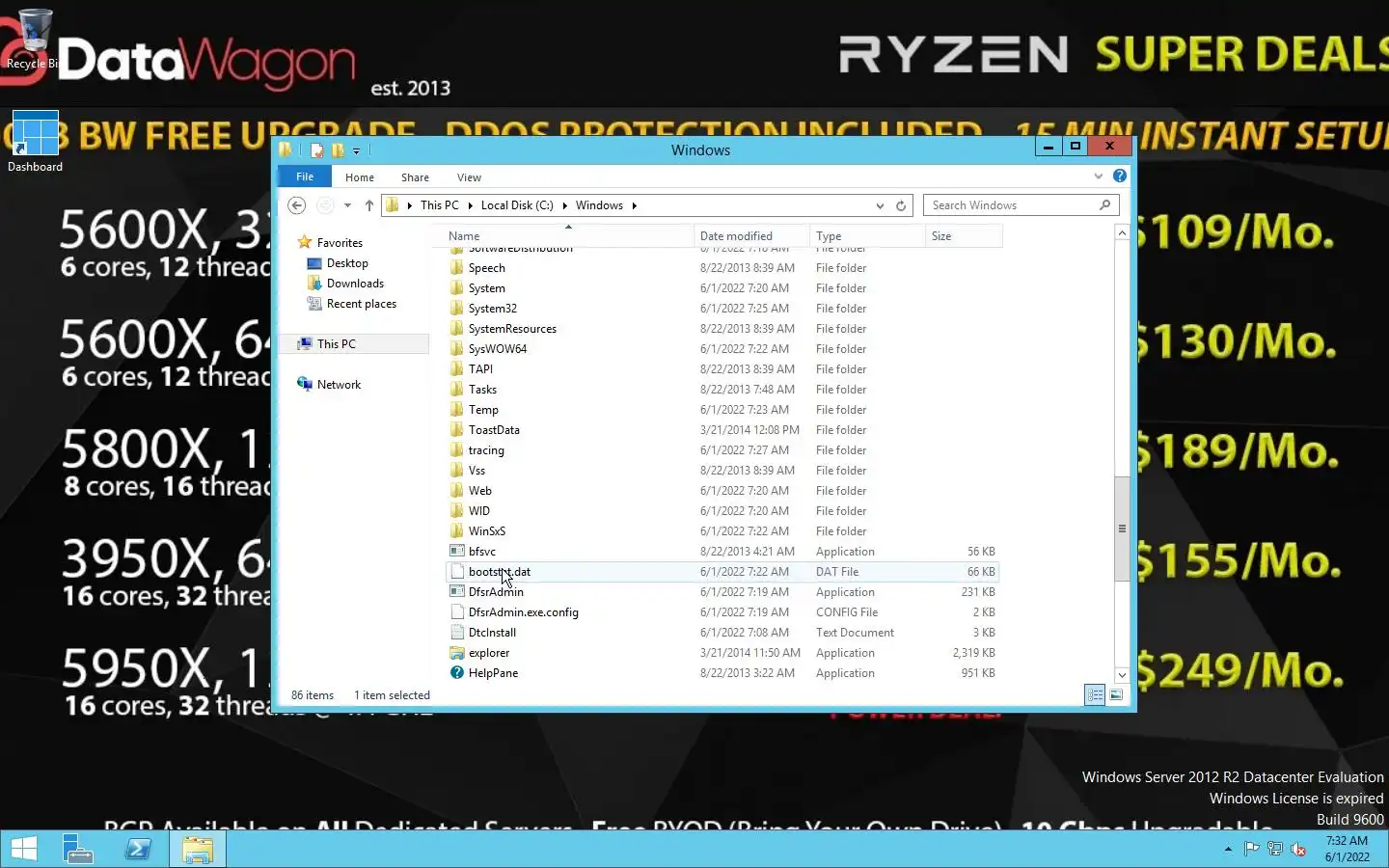Select the SysWOW64 folder
This screenshot has width=1389, height=868.
pos(498,349)
